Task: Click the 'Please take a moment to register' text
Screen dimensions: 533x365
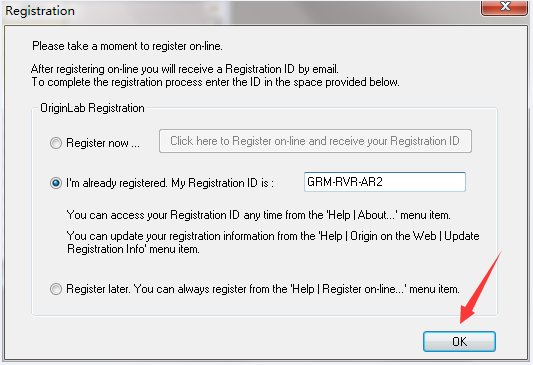Action: [x=127, y=46]
